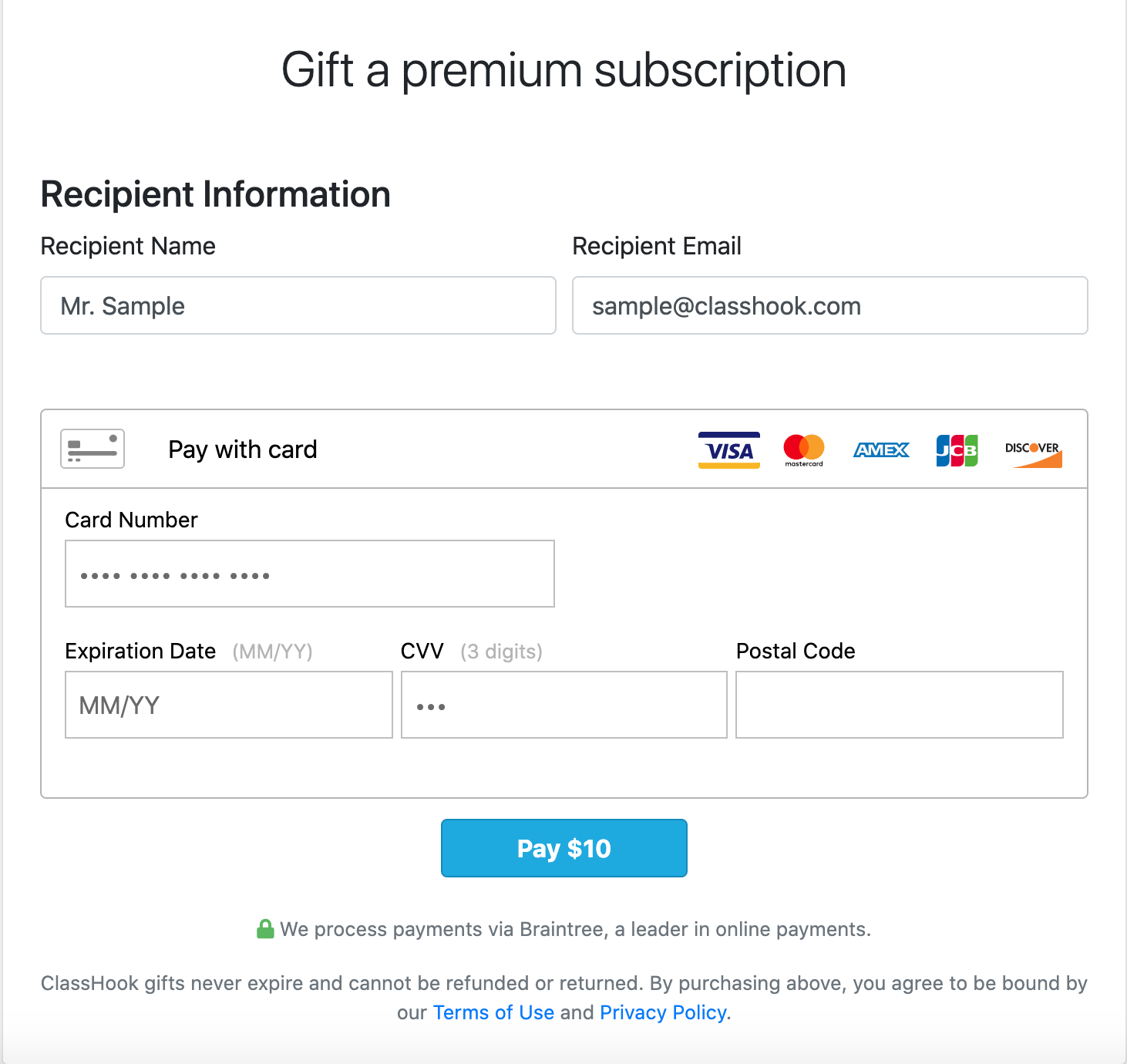Select the Pay with card option header
Image resolution: width=1127 pixels, height=1064 pixels.
pyautogui.click(x=243, y=450)
